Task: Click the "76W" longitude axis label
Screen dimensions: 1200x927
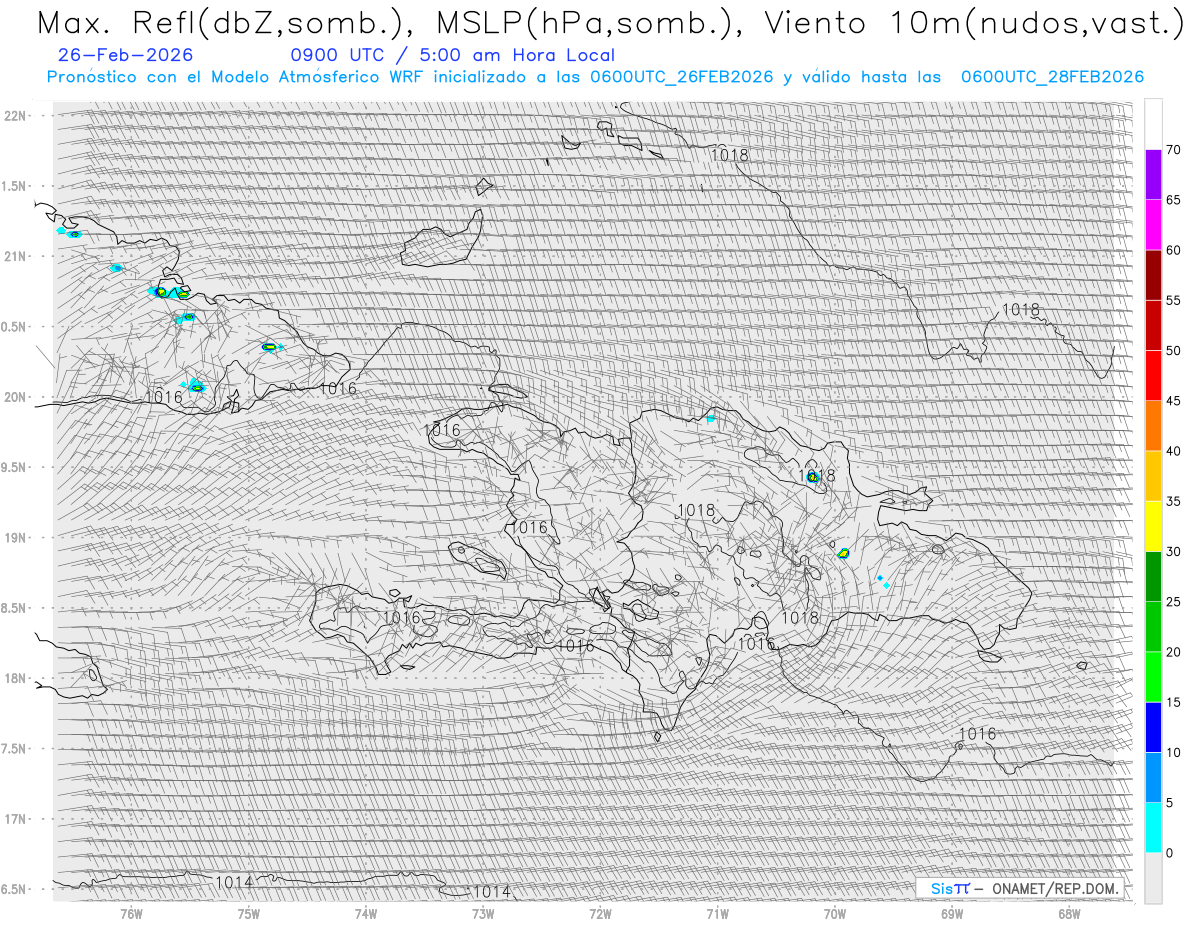Action: tap(131, 913)
